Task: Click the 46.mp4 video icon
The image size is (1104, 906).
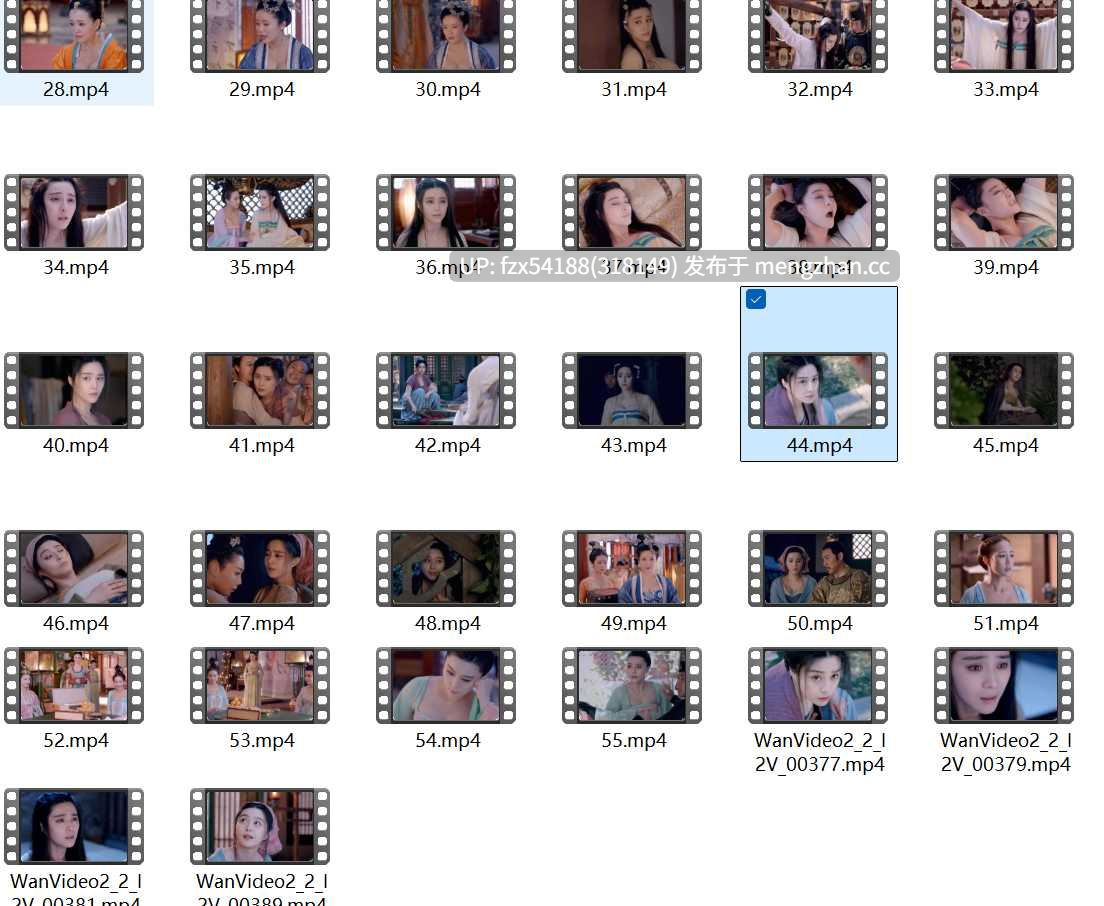Action: click(x=74, y=569)
